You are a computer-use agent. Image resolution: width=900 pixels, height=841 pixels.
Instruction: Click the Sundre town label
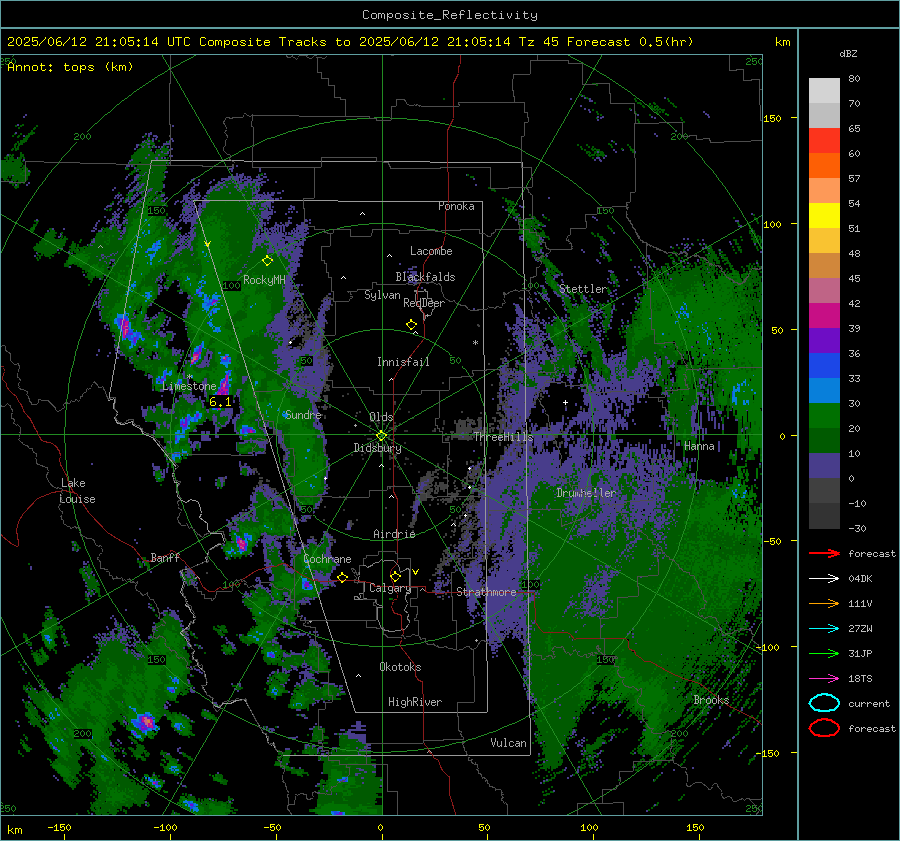click(303, 415)
